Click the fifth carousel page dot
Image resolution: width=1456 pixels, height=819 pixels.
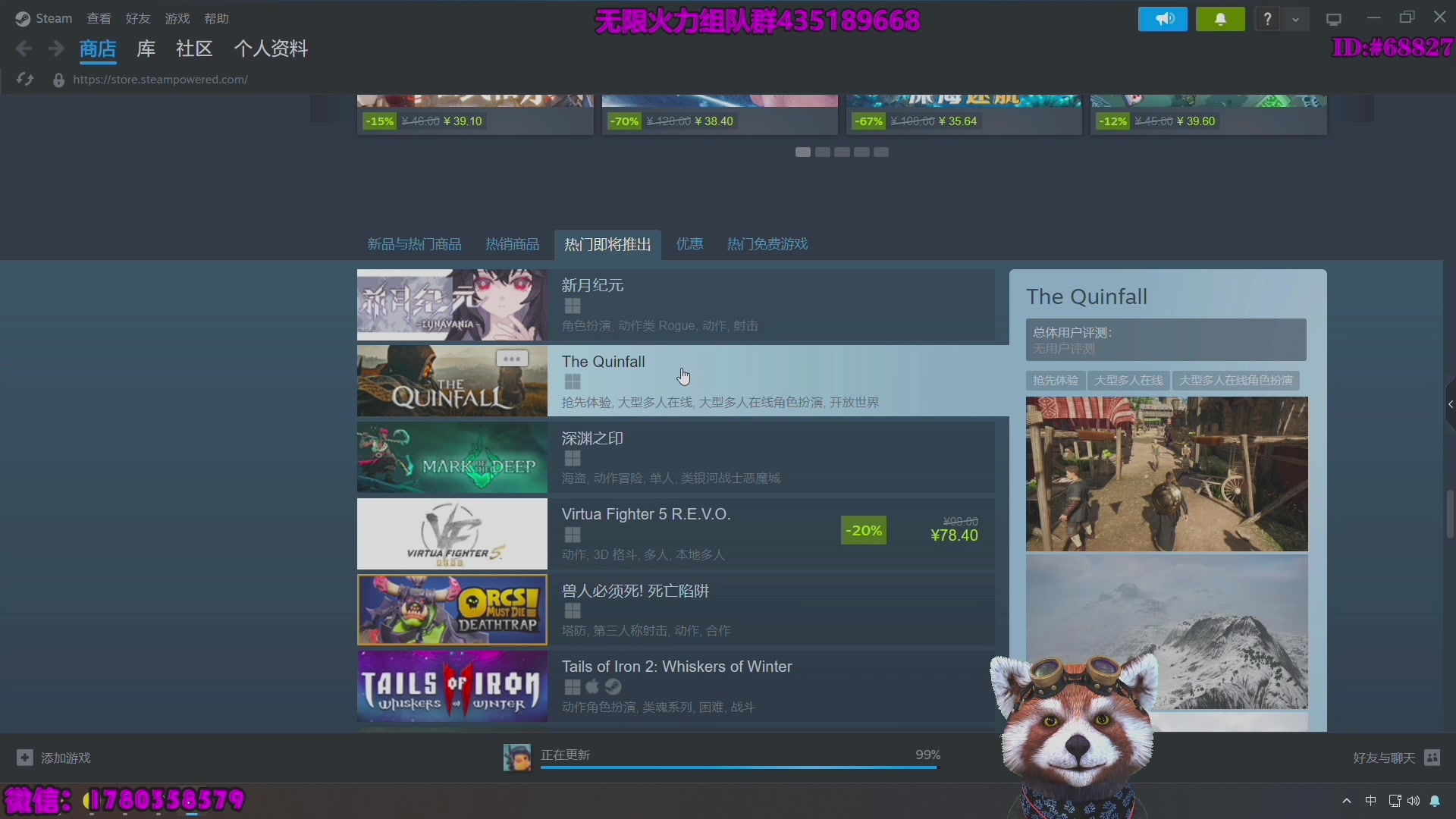(x=881, y=152)
